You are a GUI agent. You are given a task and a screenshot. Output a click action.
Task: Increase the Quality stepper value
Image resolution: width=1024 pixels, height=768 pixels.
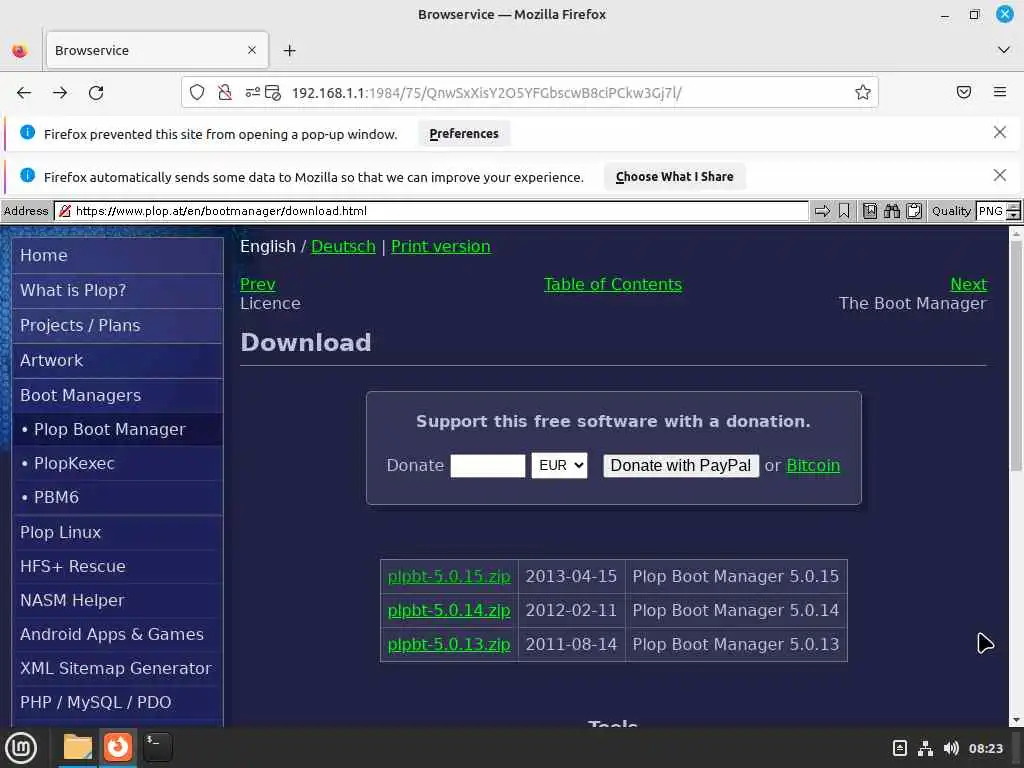point(1013,206)
